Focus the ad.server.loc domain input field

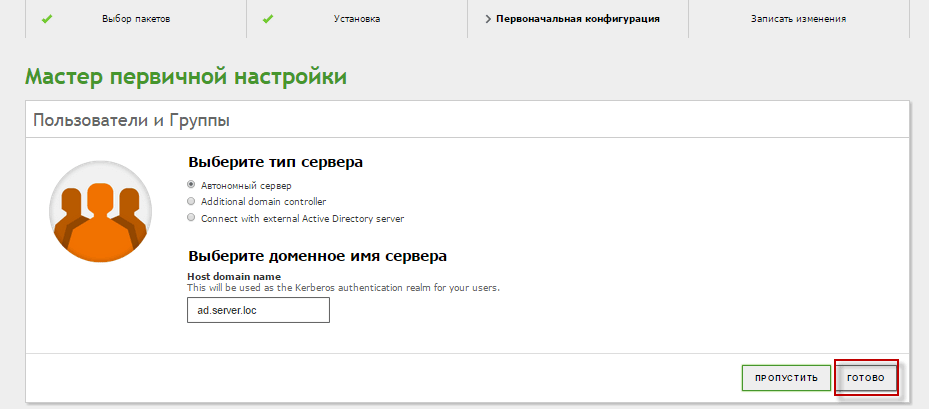click(258, 310)
